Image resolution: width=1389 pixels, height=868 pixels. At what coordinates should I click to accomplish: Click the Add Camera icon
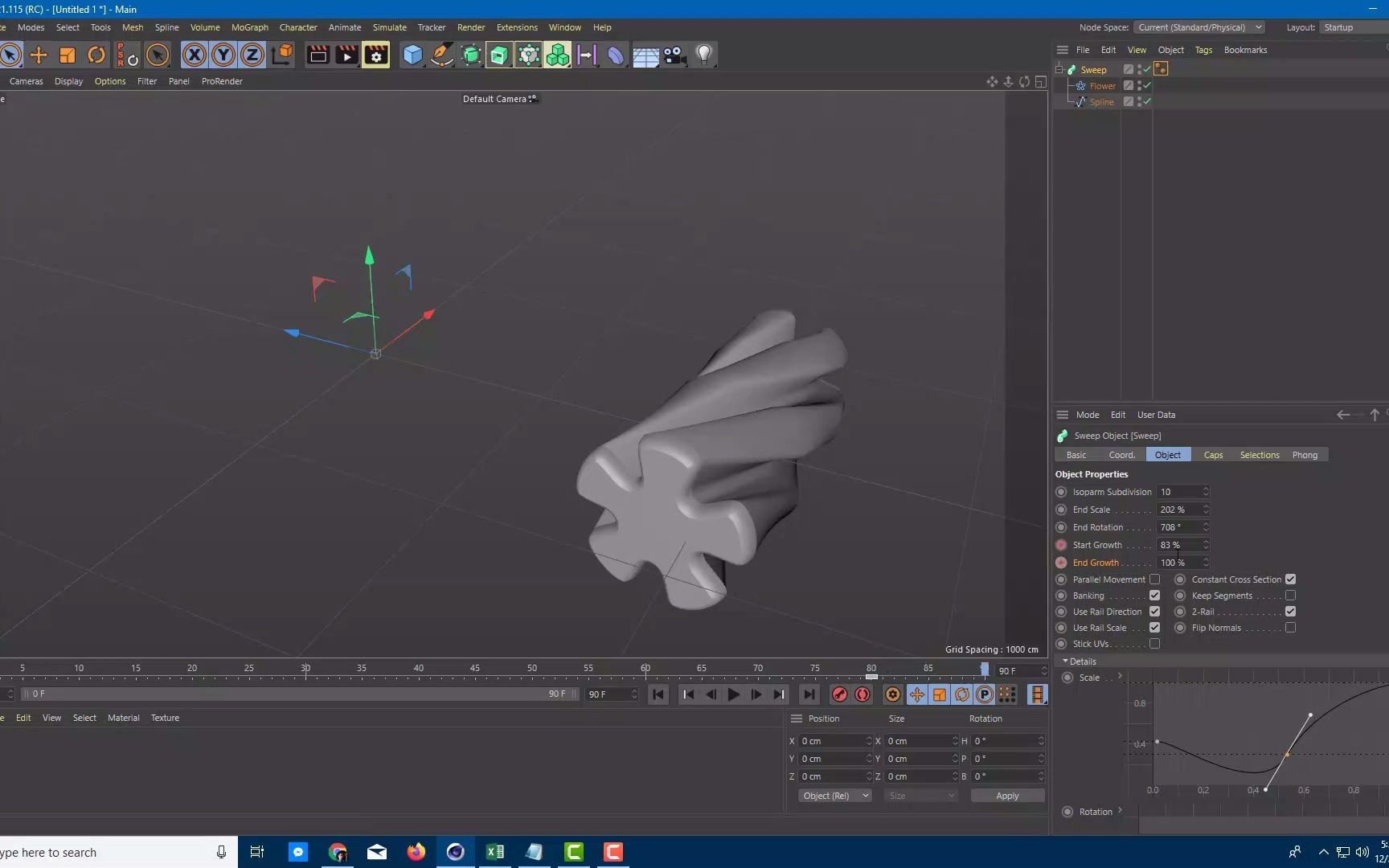(x=674, y=55)
